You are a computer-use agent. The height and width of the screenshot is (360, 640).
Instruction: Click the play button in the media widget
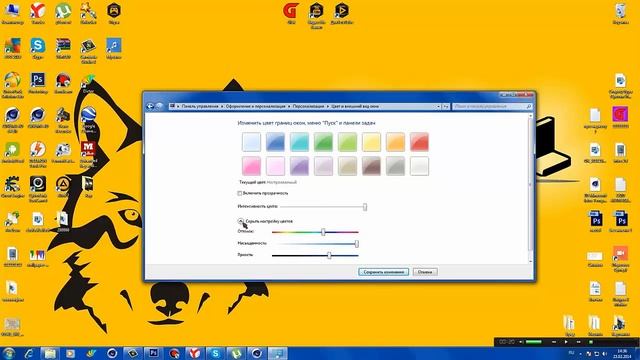566,342
